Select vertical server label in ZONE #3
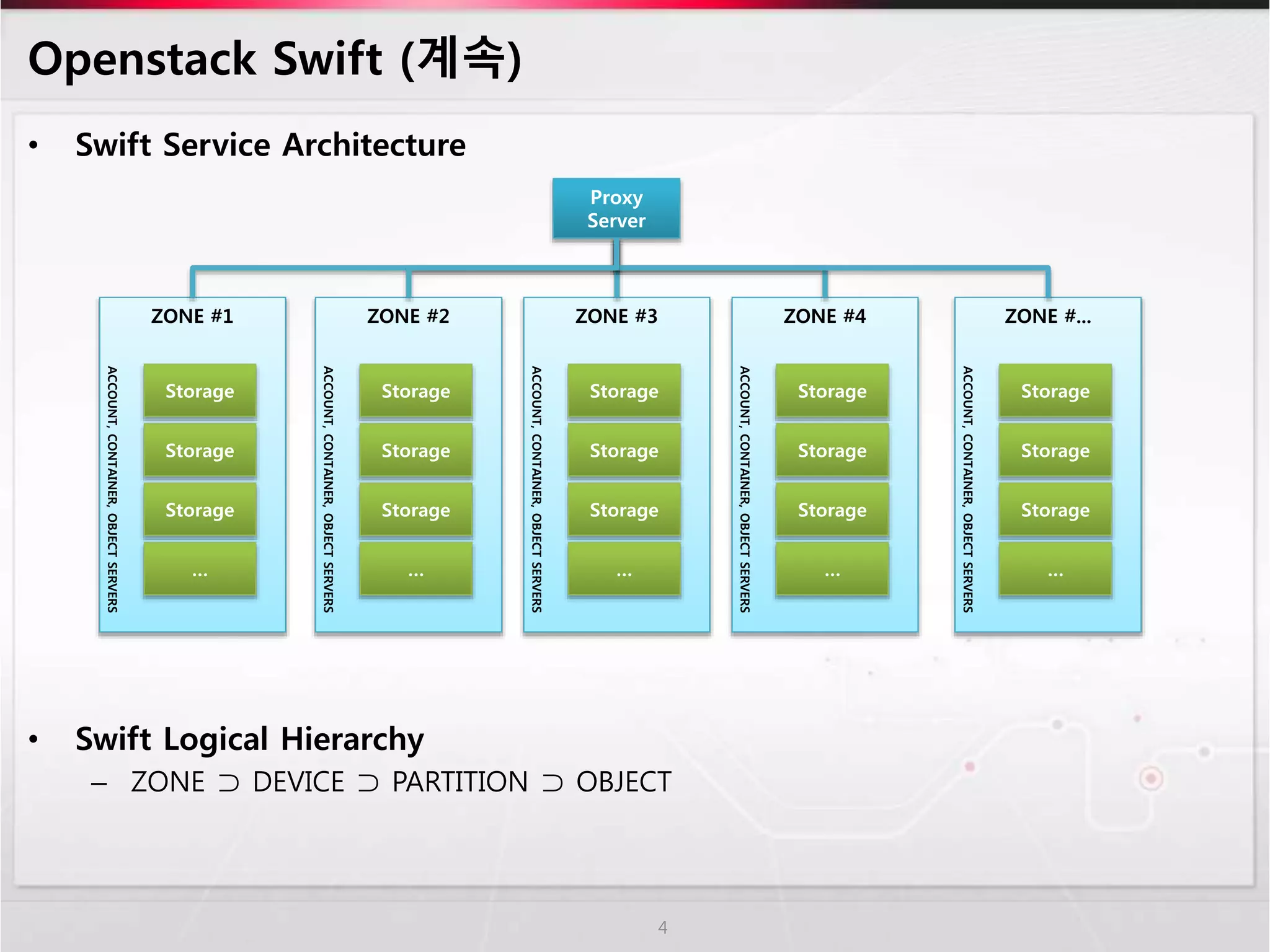 (x=536, y=488)
